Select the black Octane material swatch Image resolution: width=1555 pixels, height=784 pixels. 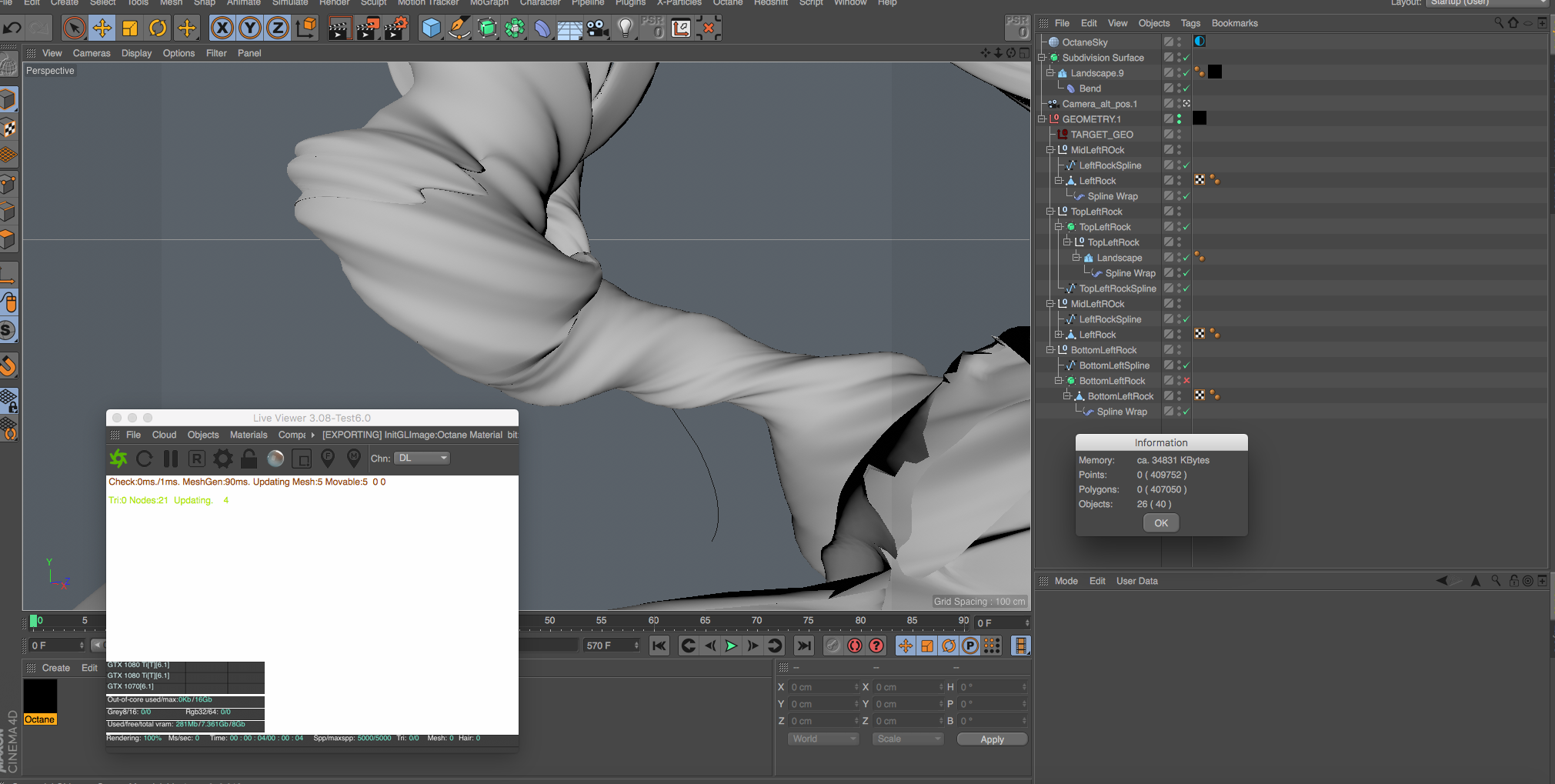(x=40, y=696)
